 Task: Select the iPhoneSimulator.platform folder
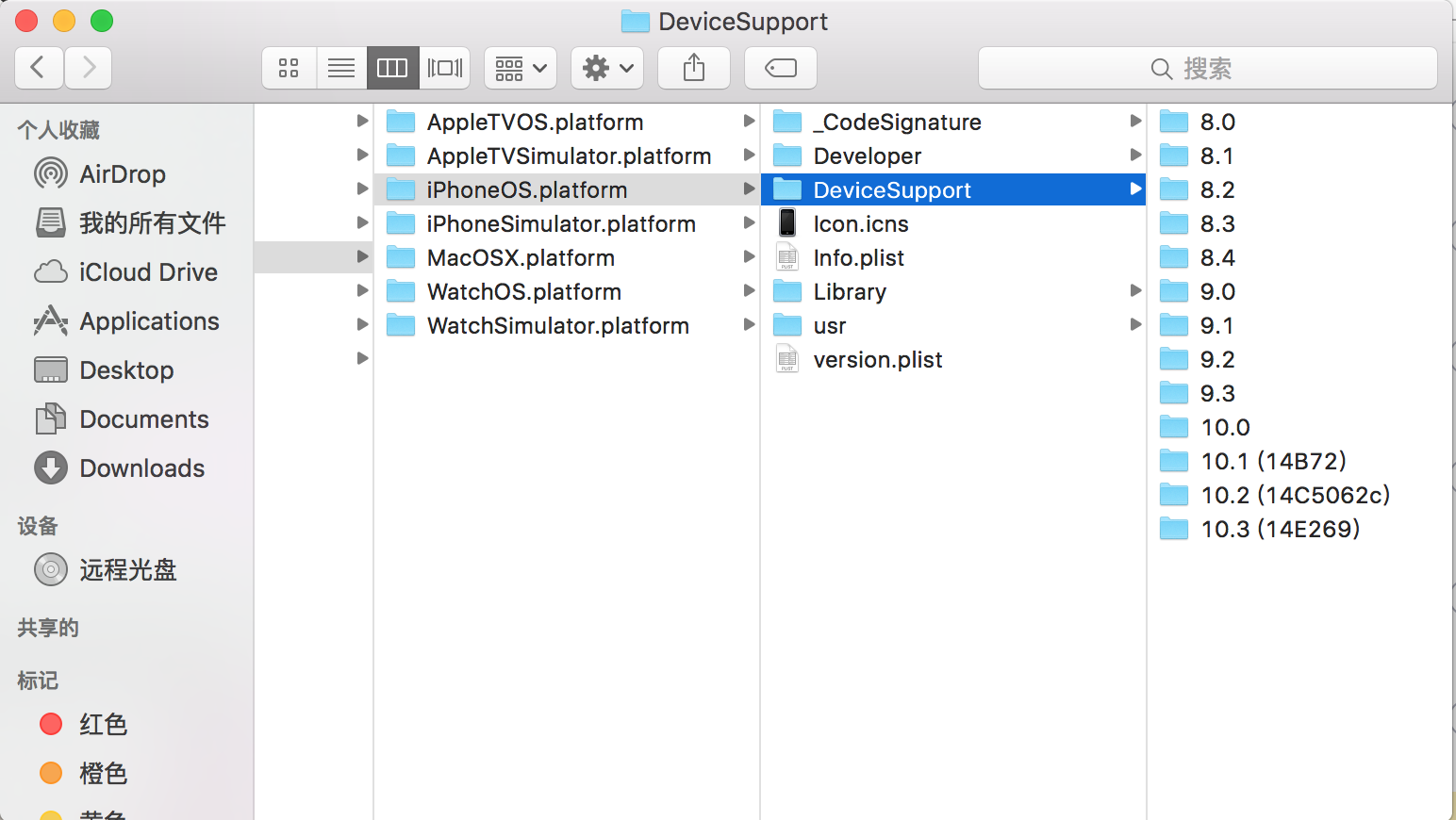560,223
